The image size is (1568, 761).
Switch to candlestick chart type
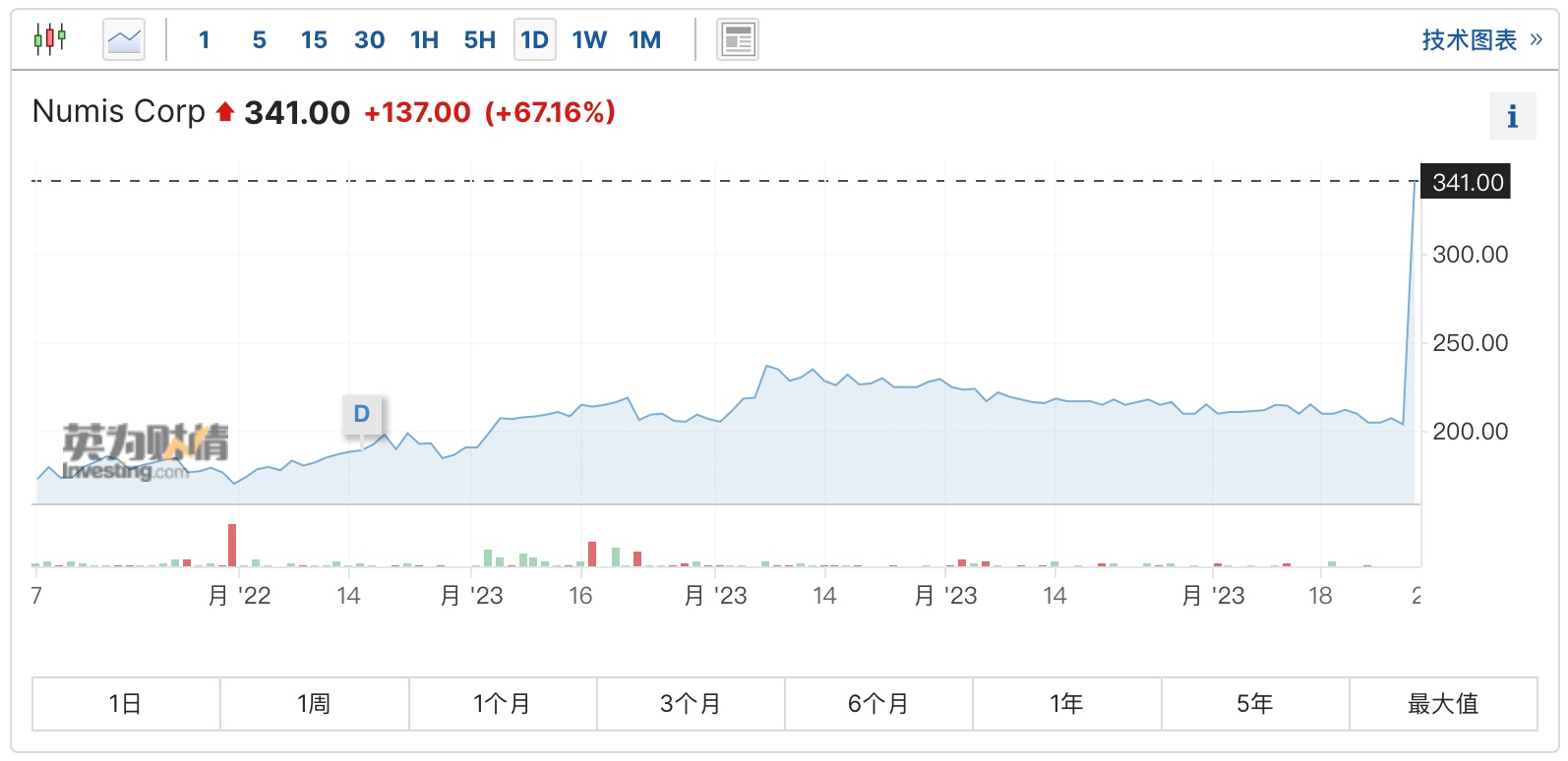tap(49, 39)
